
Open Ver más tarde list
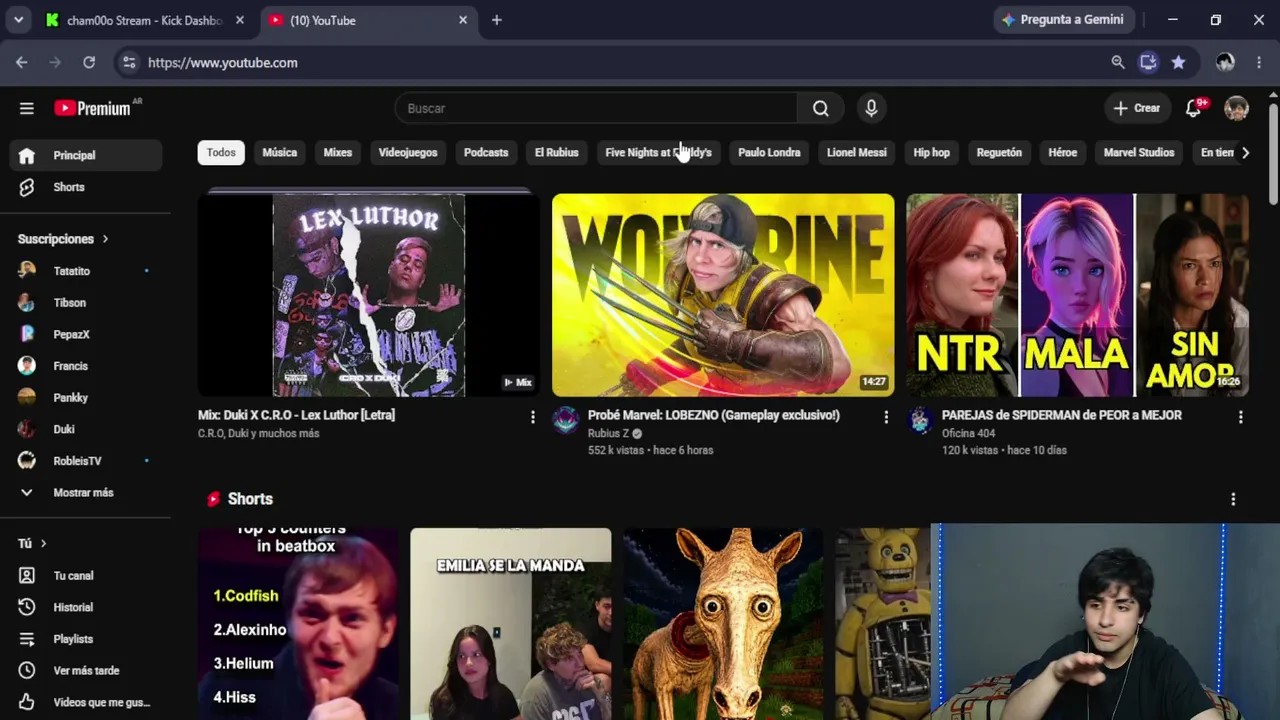point(85,671)
